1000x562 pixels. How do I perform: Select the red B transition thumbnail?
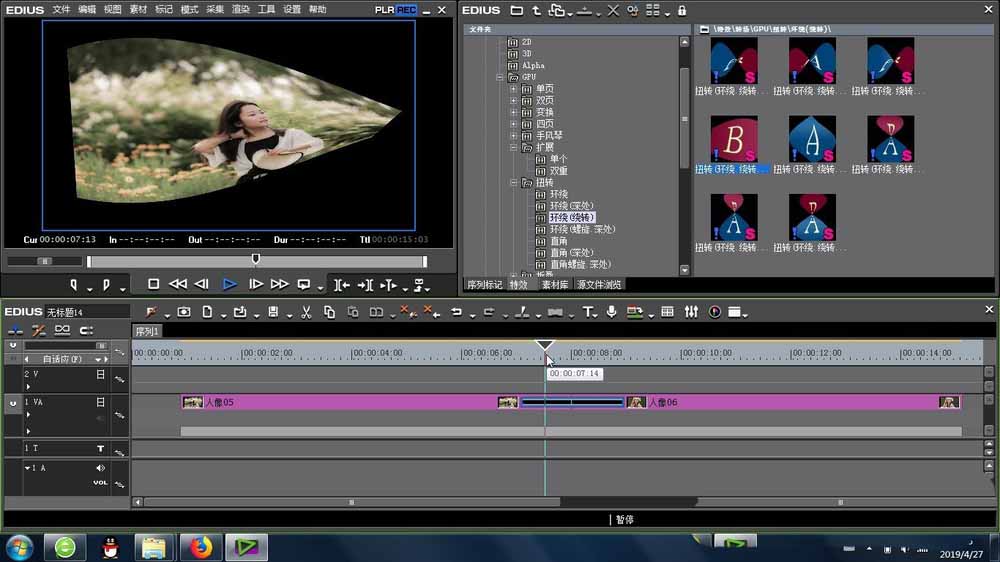[x=734, y=139]
